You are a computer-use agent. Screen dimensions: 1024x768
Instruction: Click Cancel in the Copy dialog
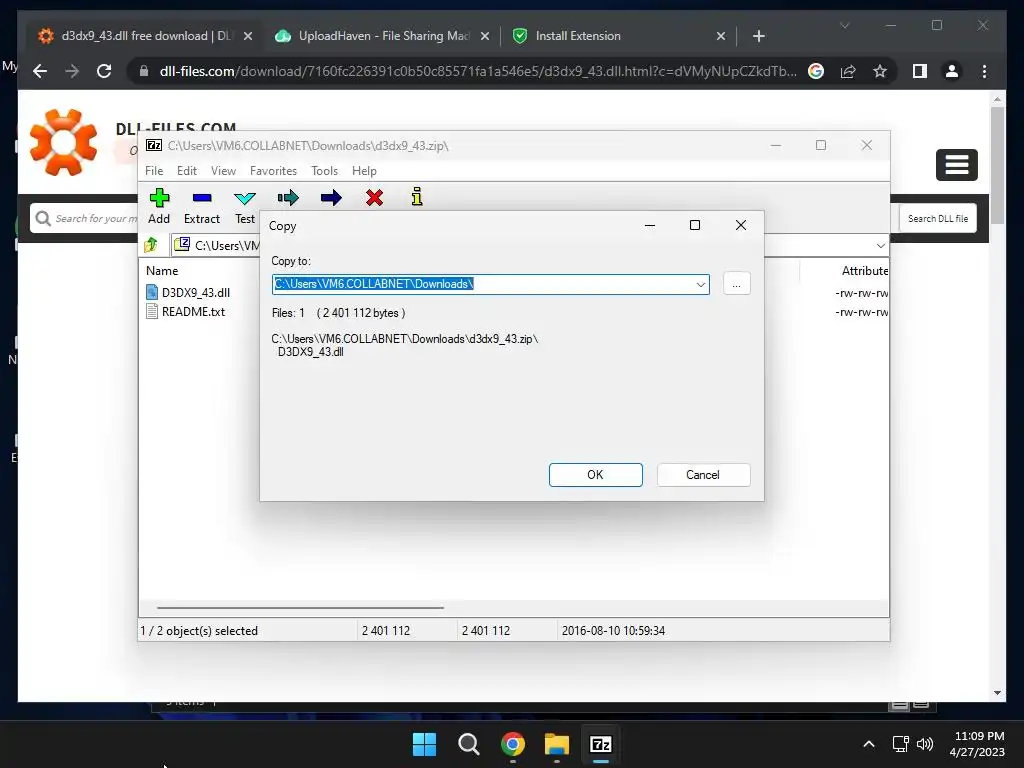tap(703, 475)
